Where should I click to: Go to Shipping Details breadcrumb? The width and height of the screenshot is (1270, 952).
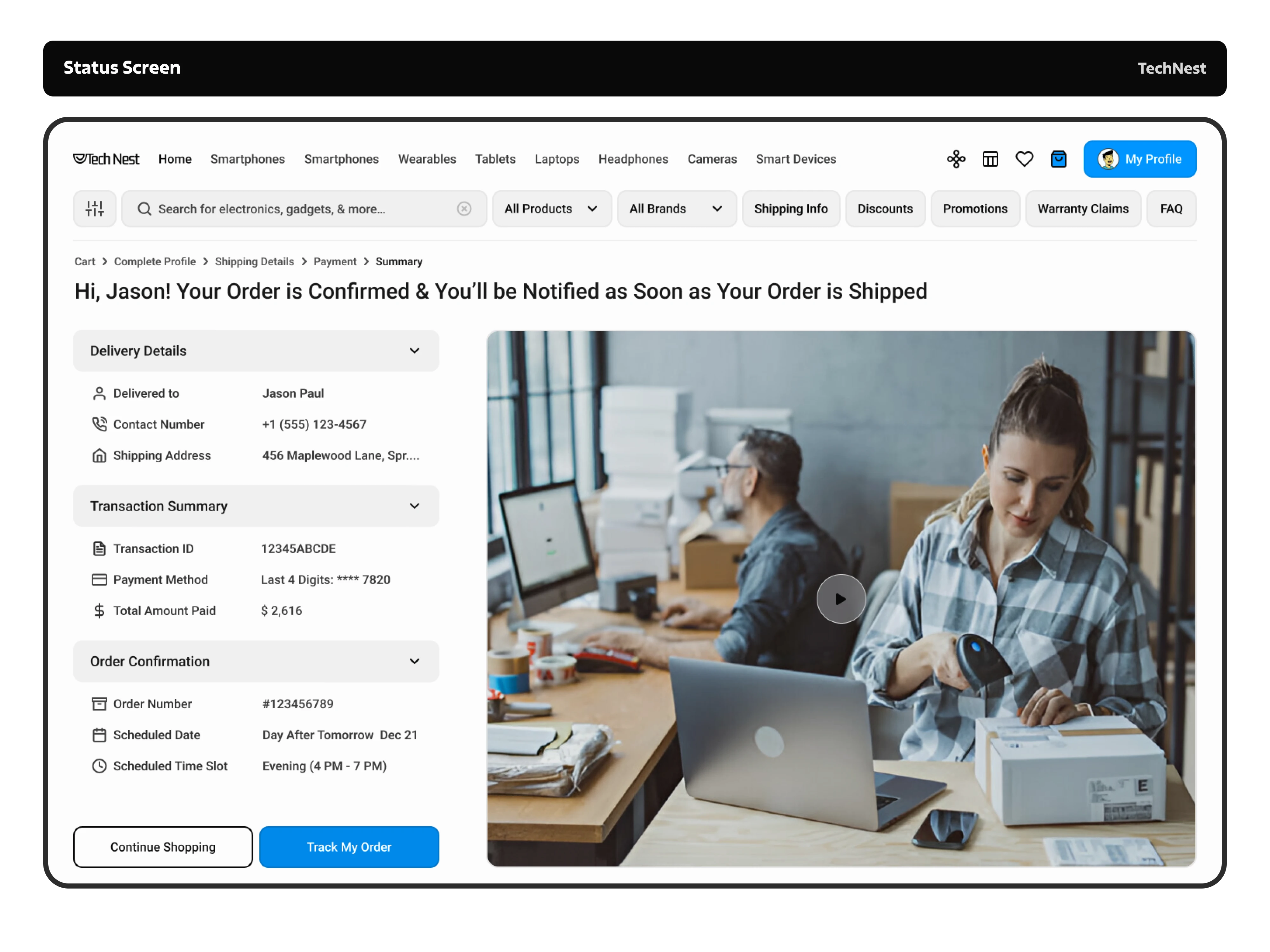(254, 262)
